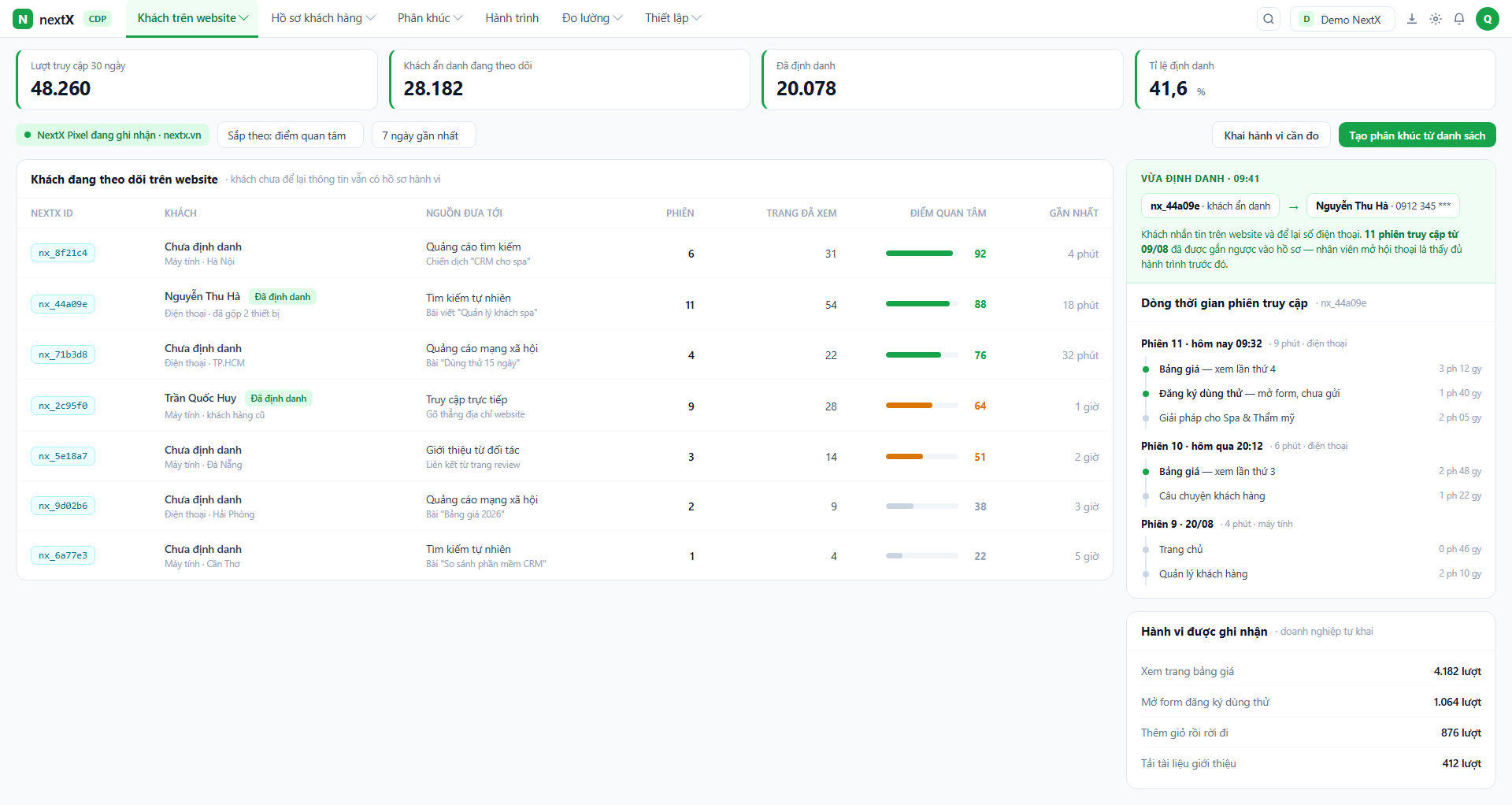
Task: Click interest score bar valued 64
Action: coord(921,406)
